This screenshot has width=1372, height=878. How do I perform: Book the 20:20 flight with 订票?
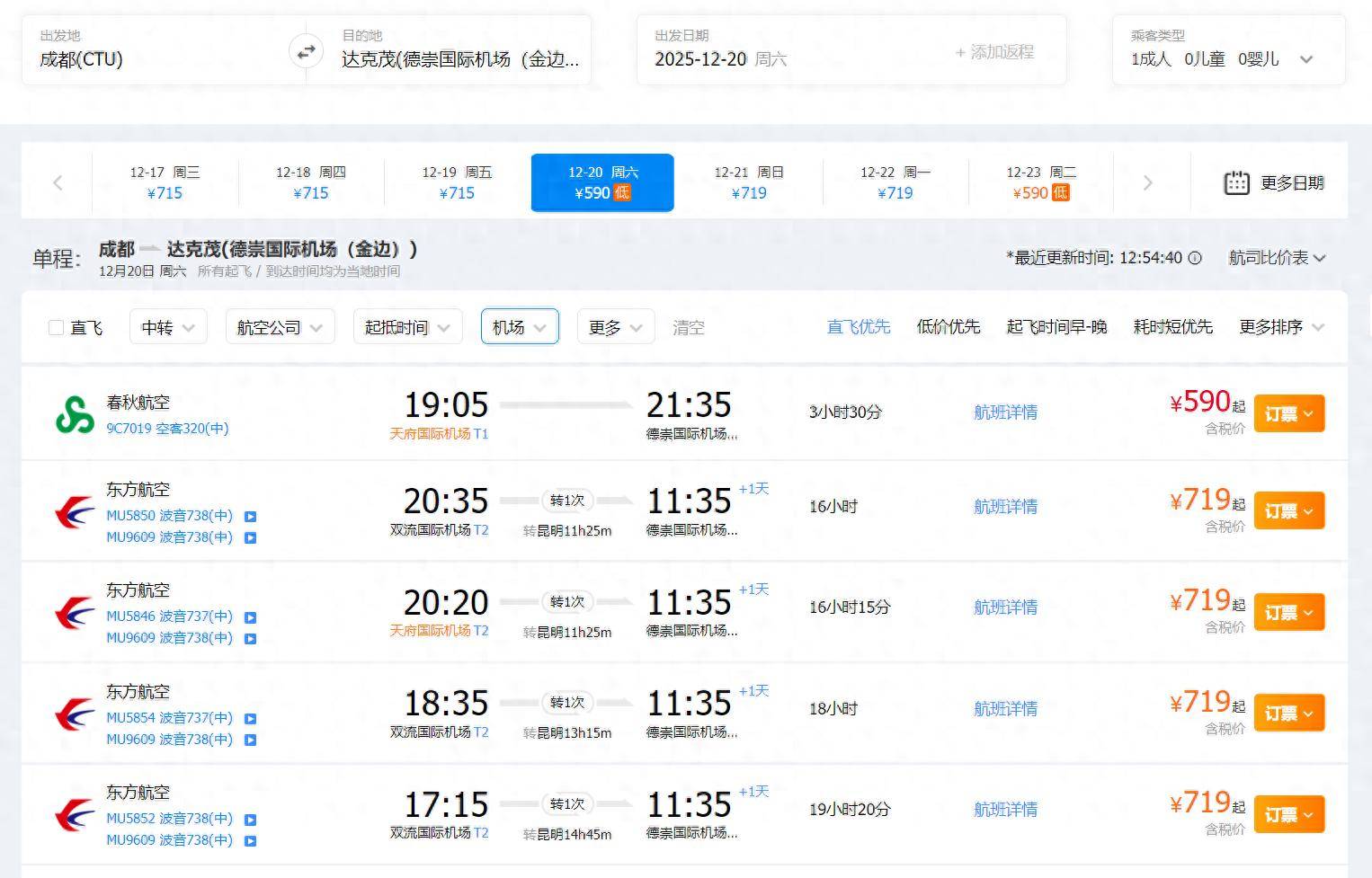pos(1289,612)
